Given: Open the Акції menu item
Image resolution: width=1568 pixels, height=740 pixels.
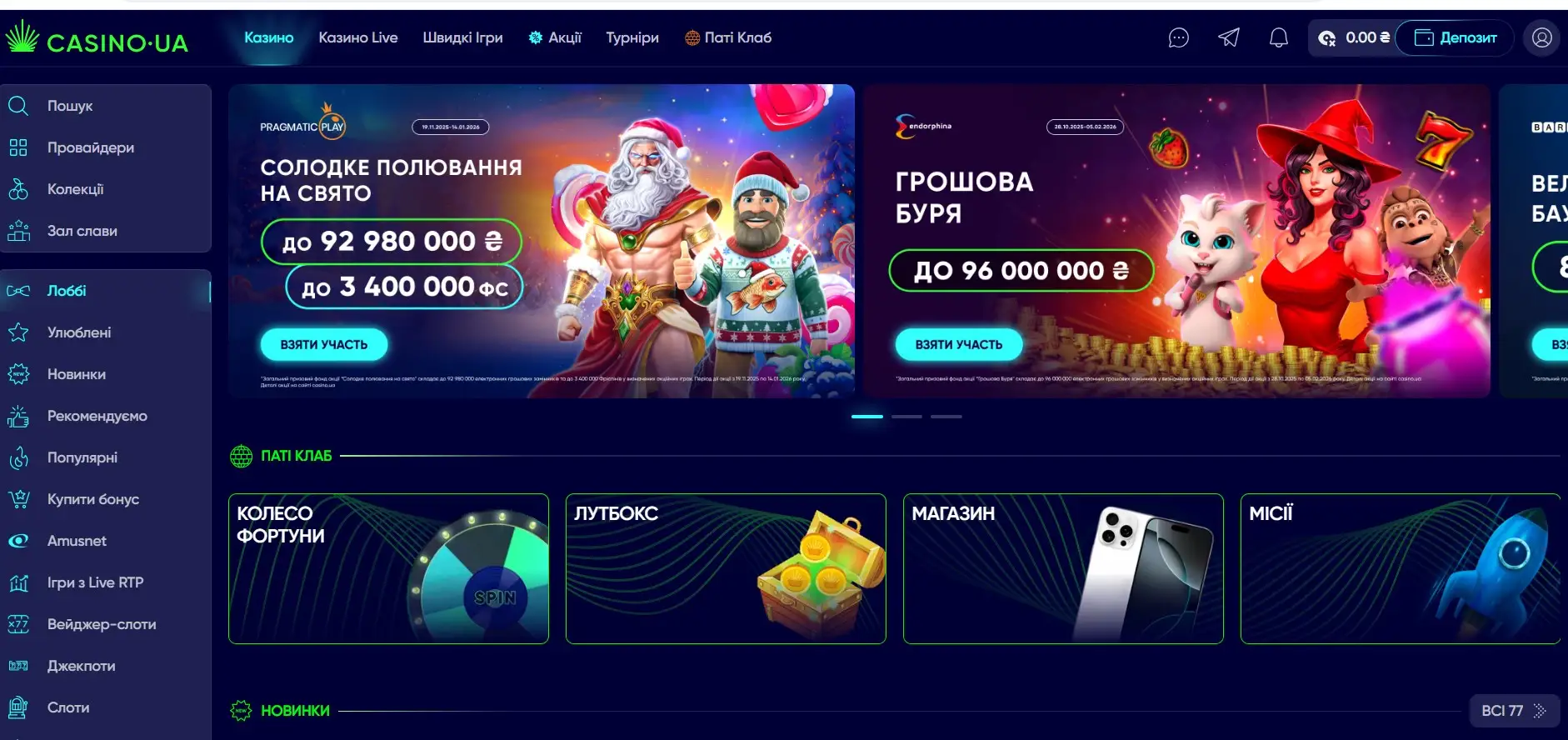Looking at the screenshot, I should [555, 37].
